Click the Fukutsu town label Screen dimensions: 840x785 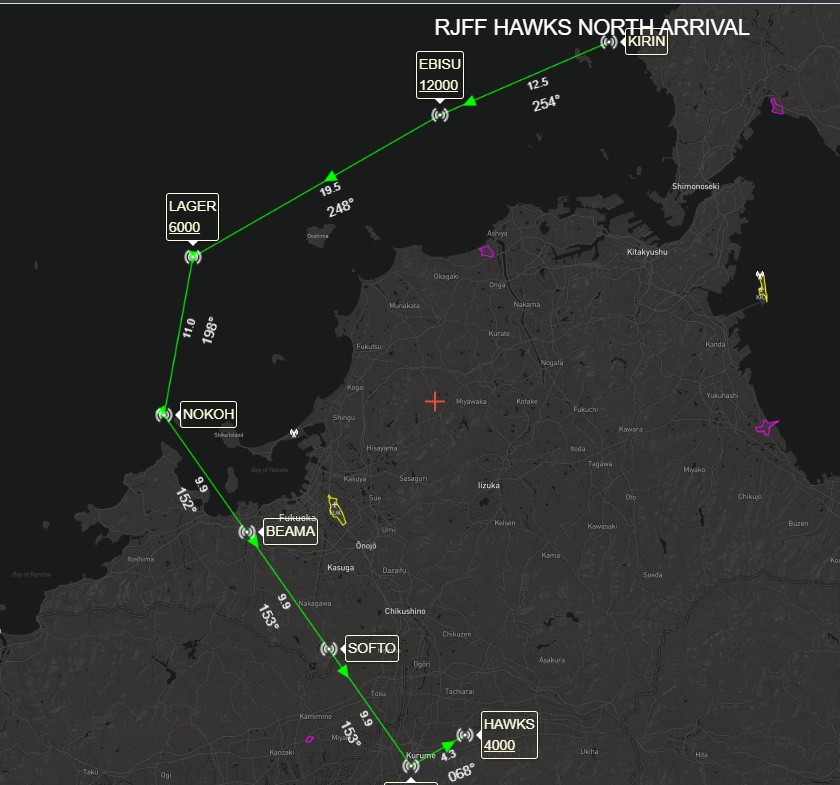[369, 347]
